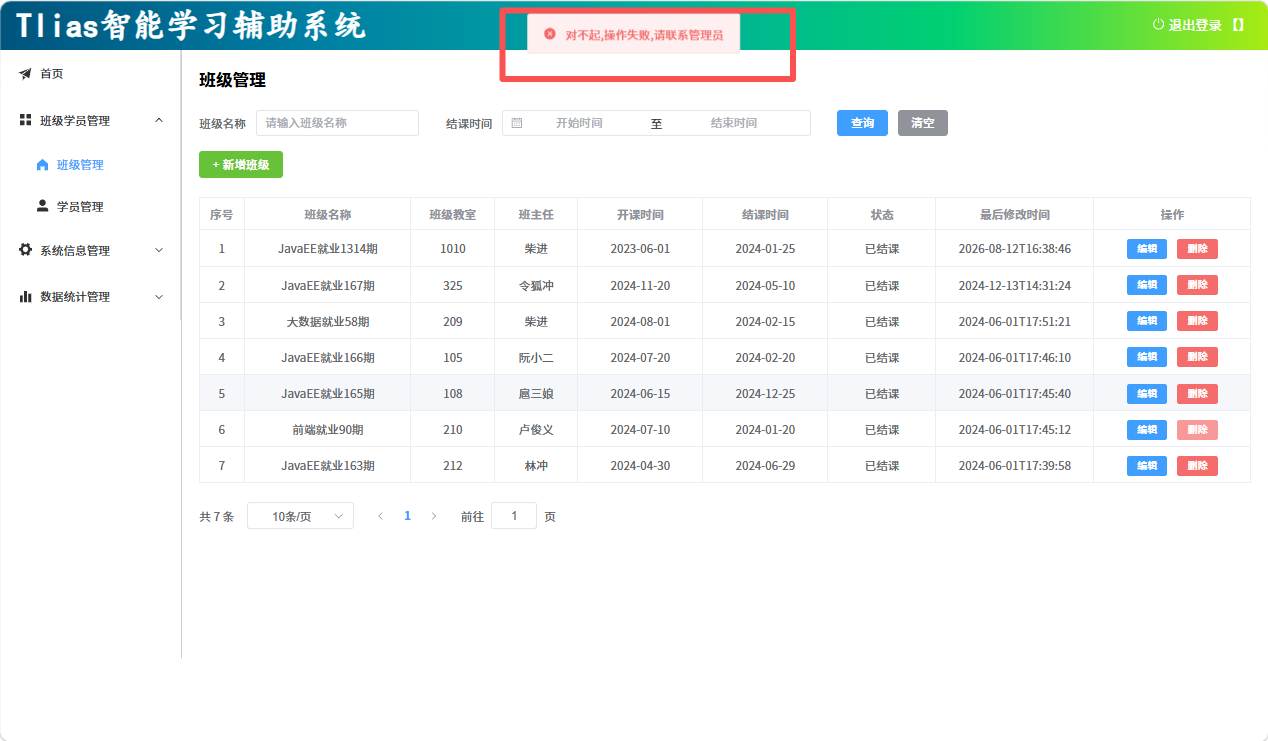The height and width of the screenshot is (741, 1268).
Task: Delete the JavaEE就业166期 row
Action: click(x=1197, y=357)
